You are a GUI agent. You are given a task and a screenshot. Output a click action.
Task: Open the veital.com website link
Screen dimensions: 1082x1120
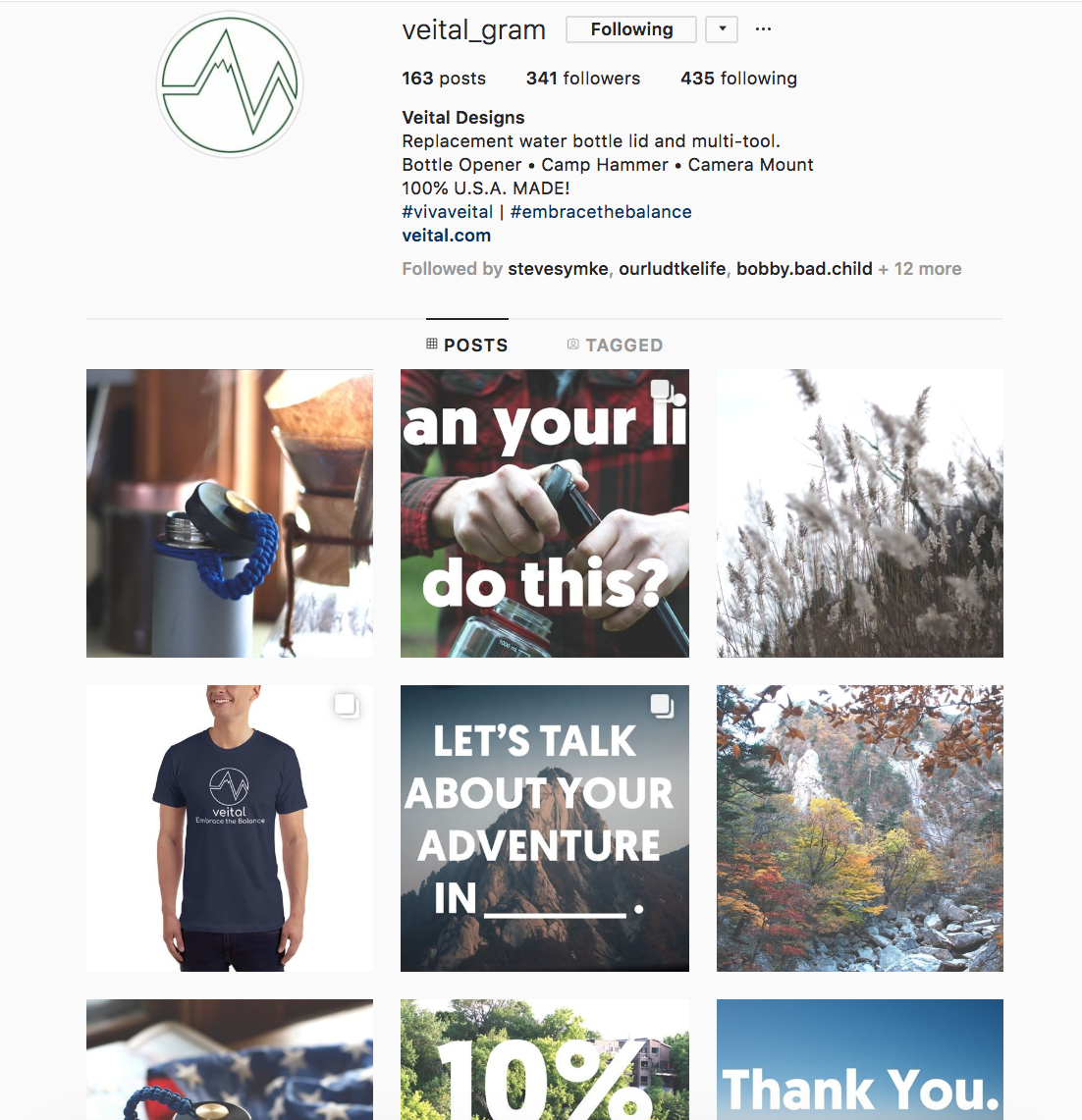click(446, 235)
